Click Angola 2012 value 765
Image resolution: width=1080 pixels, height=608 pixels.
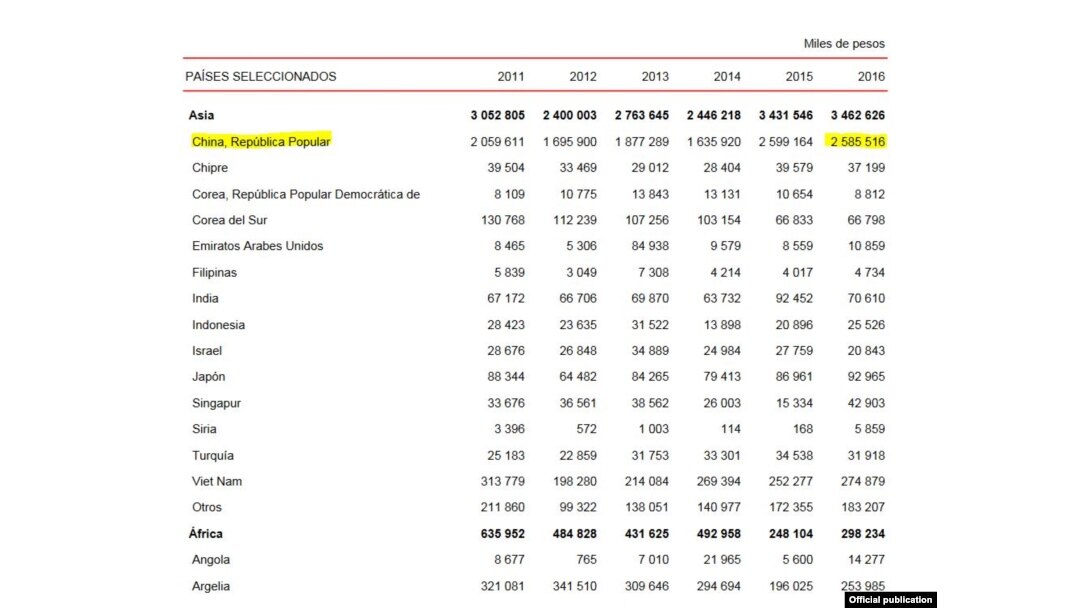pyautogui.click(x=586, y=560)
